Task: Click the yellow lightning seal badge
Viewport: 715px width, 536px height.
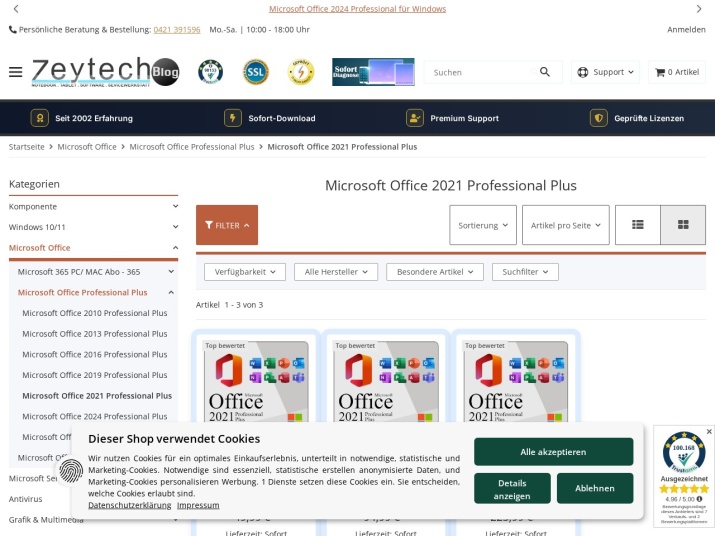Action: click(301, 72)
